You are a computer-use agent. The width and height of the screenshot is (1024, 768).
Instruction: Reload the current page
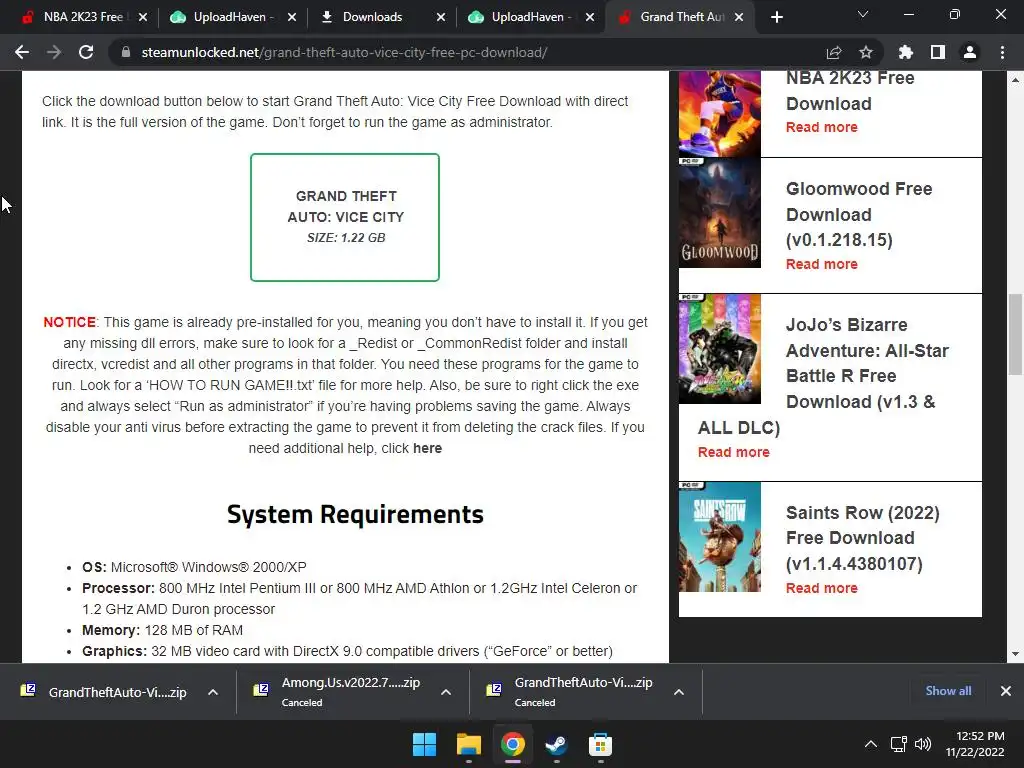pyautogui.click(x=86, y=52)
